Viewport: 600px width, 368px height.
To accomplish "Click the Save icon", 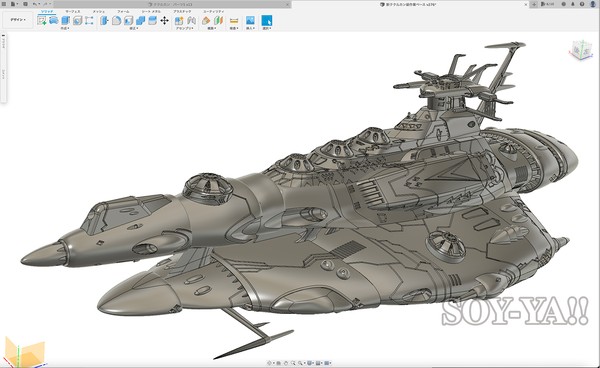I will pos(25,4).
